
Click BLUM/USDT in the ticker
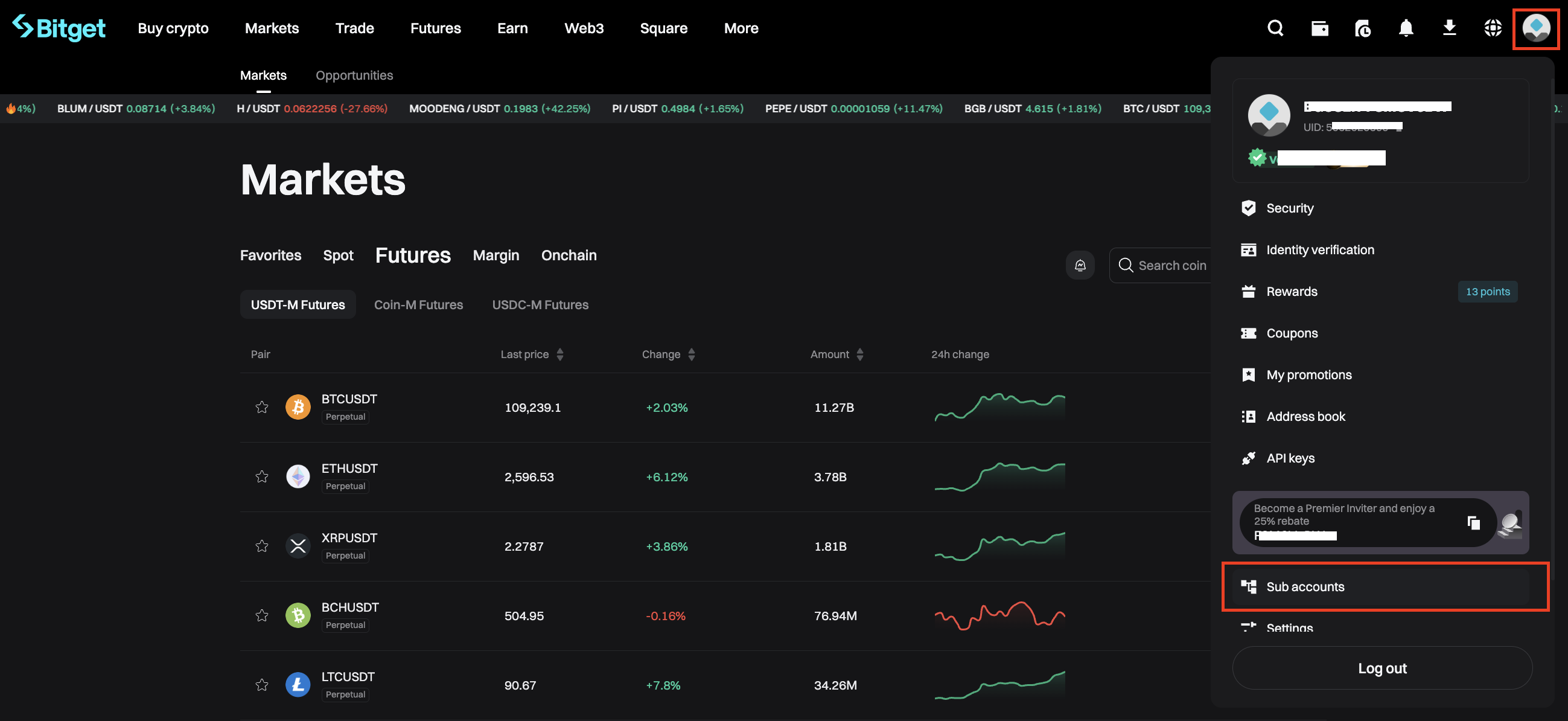tap(136, 109)
